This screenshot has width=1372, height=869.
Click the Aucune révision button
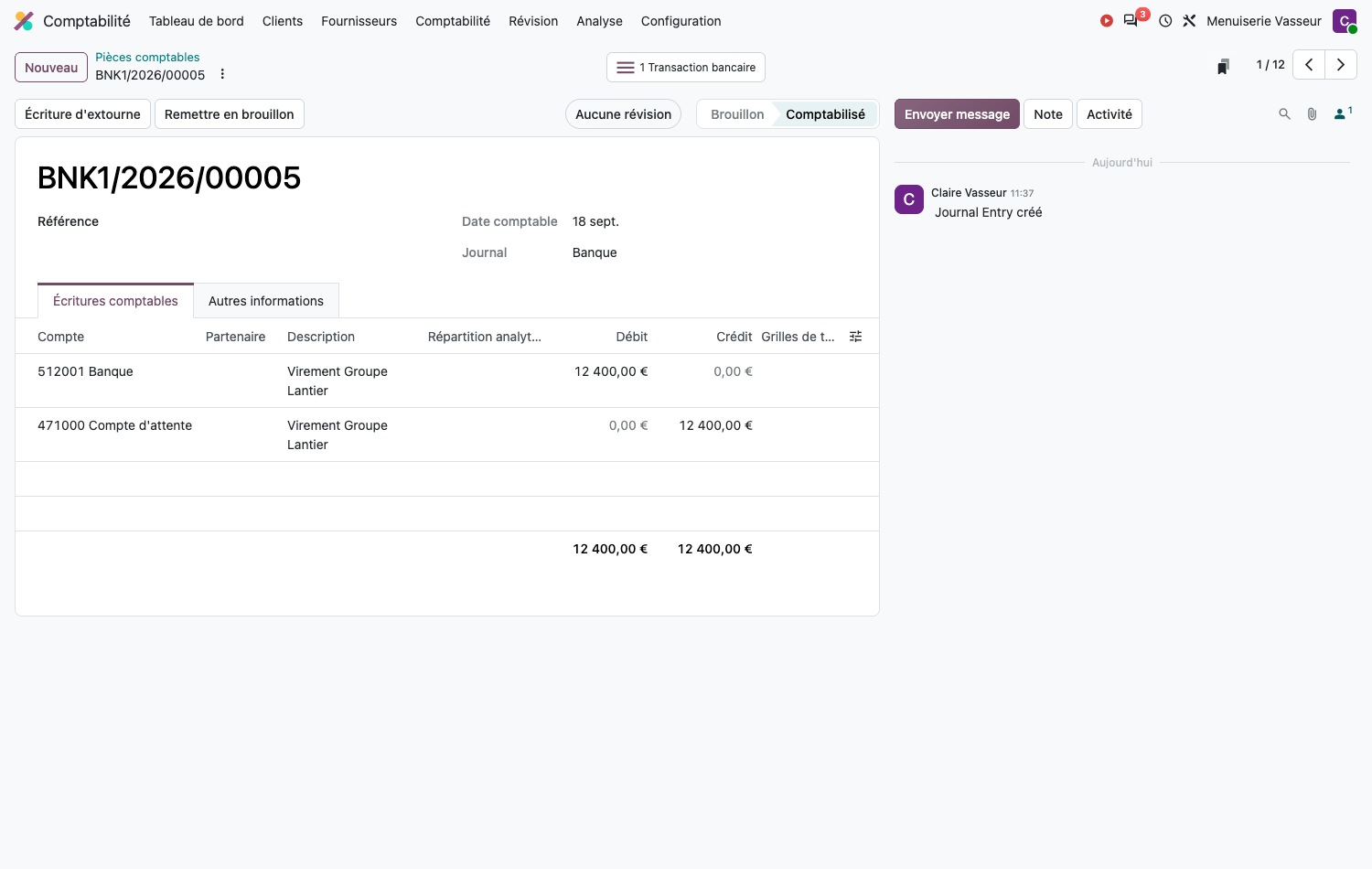pyautogui.click(x=623, y=114)
